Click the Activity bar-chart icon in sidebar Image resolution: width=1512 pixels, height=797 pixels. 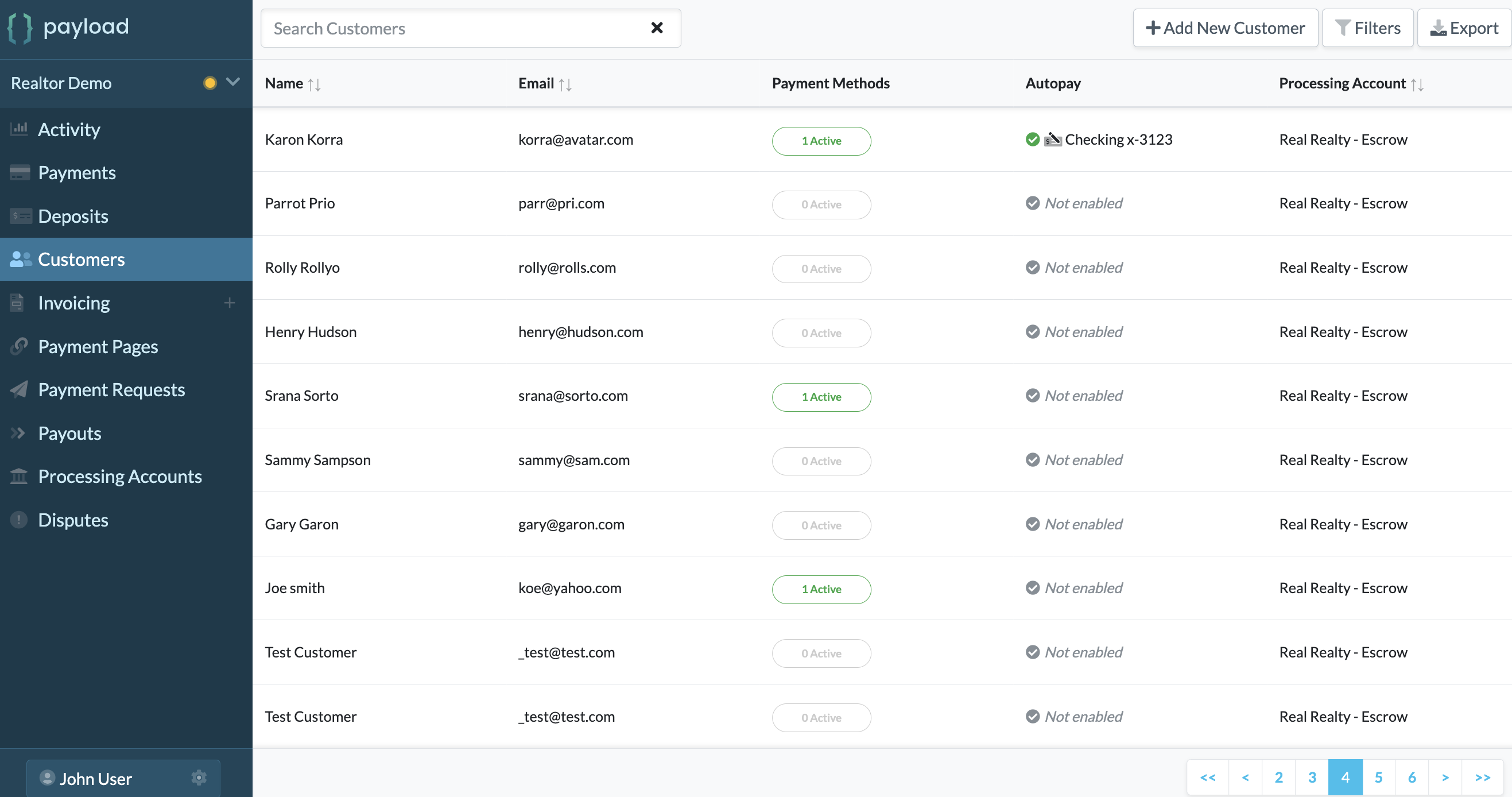[20, 129]
